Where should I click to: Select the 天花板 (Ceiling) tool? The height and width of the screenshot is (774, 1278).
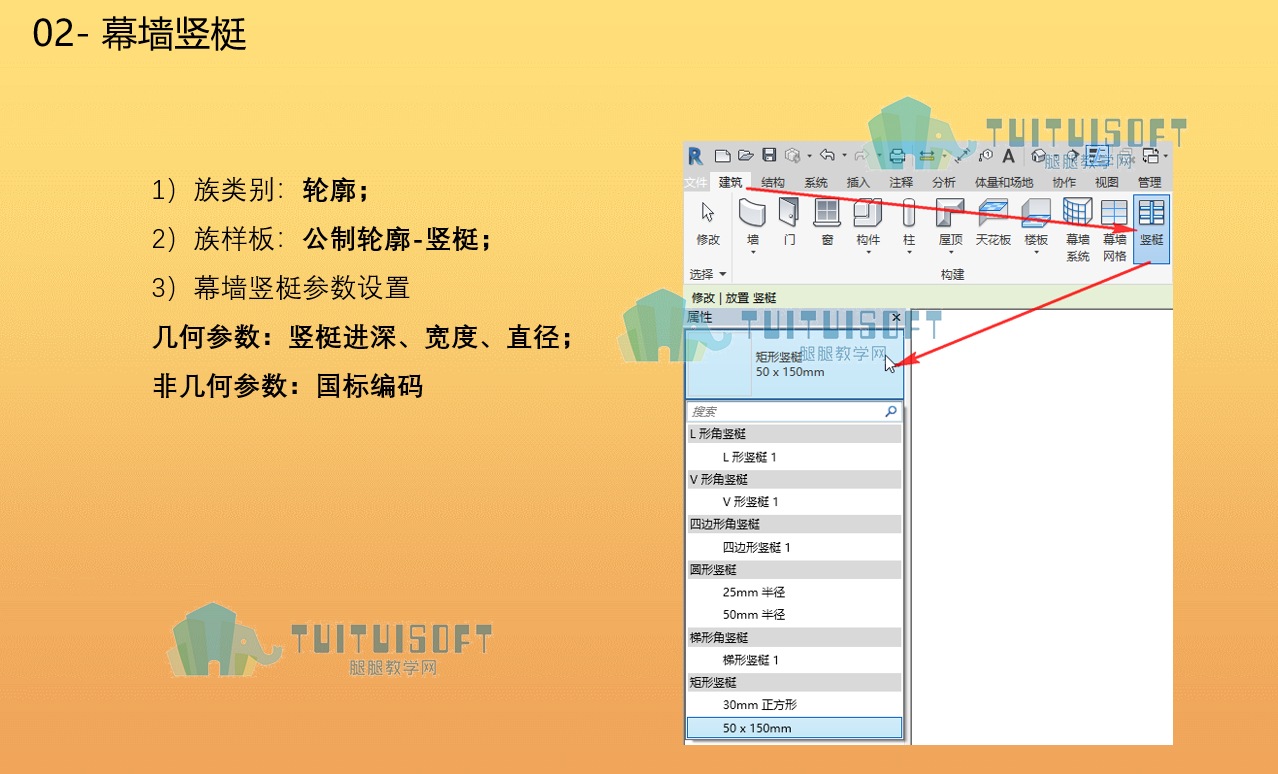994,222
